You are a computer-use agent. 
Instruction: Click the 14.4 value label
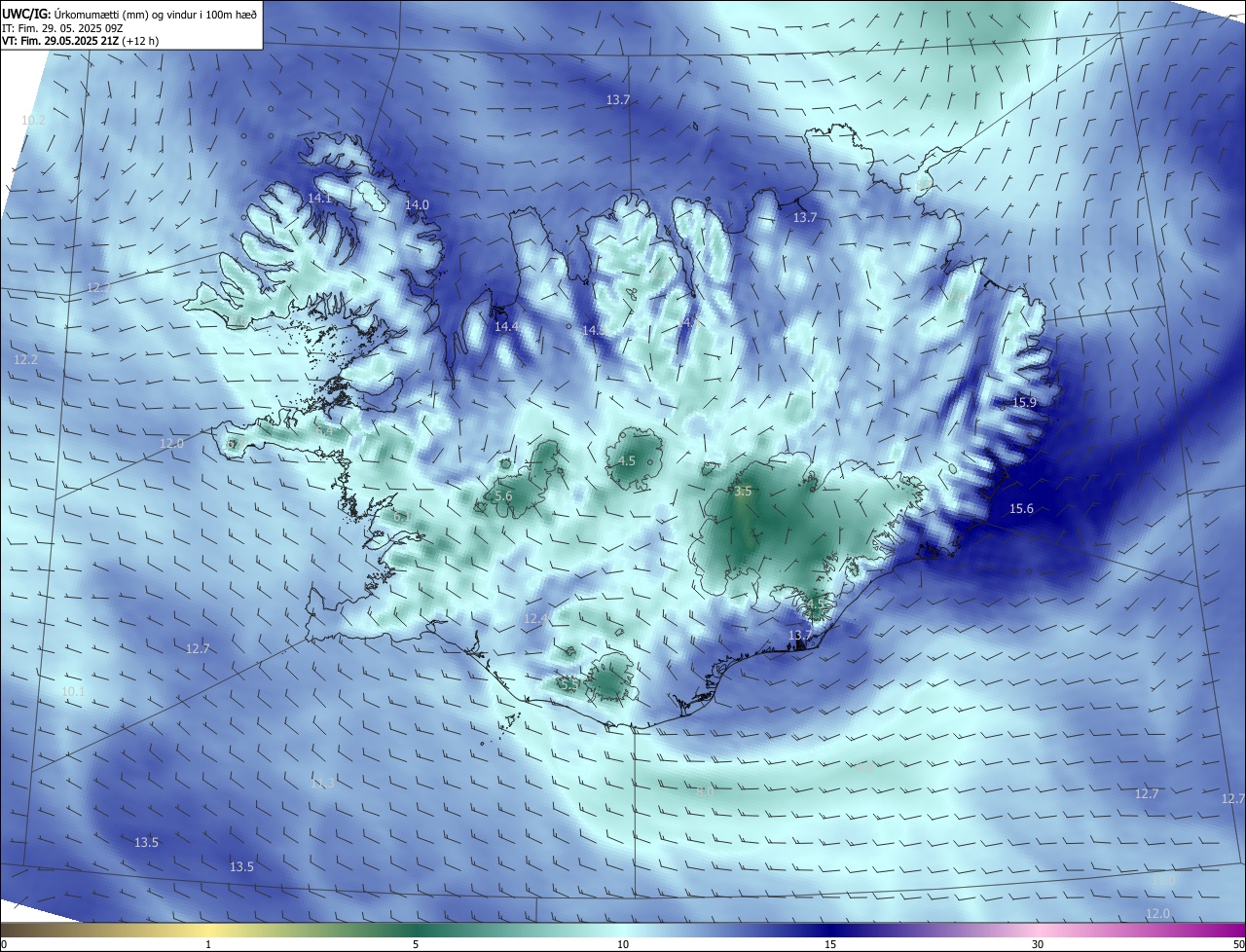506,326
